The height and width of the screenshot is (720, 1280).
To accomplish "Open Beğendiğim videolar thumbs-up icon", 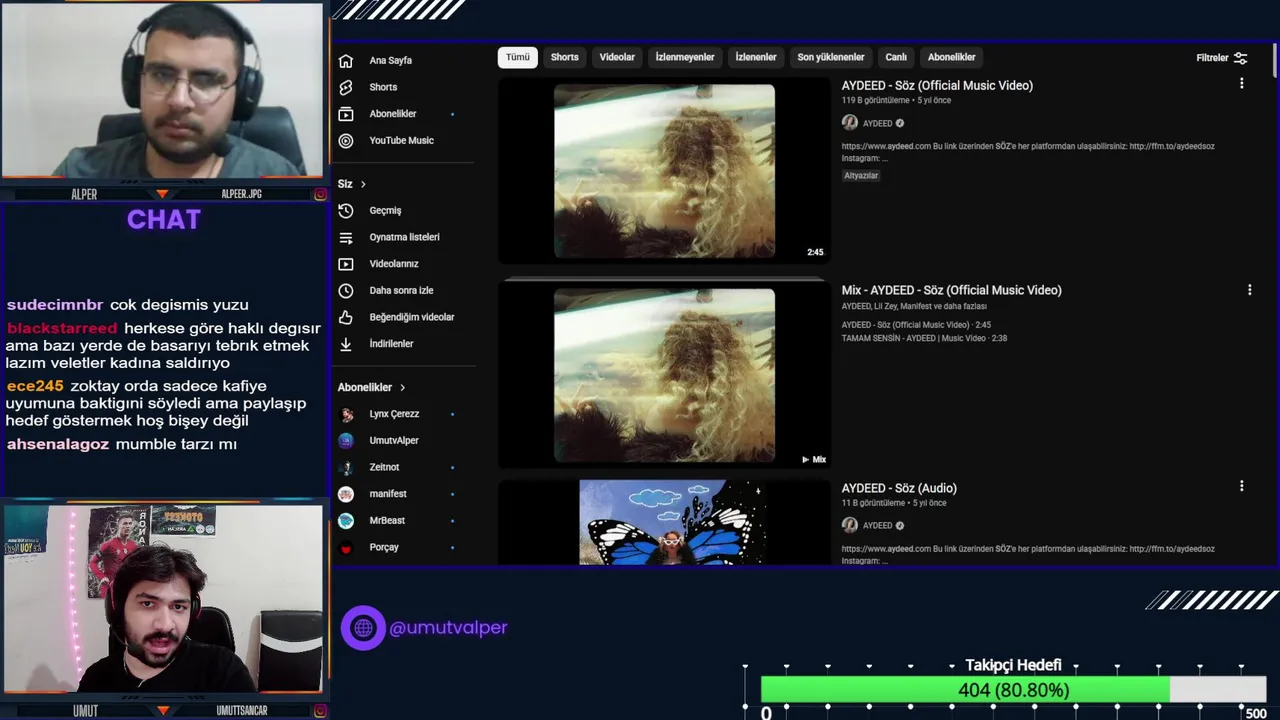I will click(x=346, y=317).
